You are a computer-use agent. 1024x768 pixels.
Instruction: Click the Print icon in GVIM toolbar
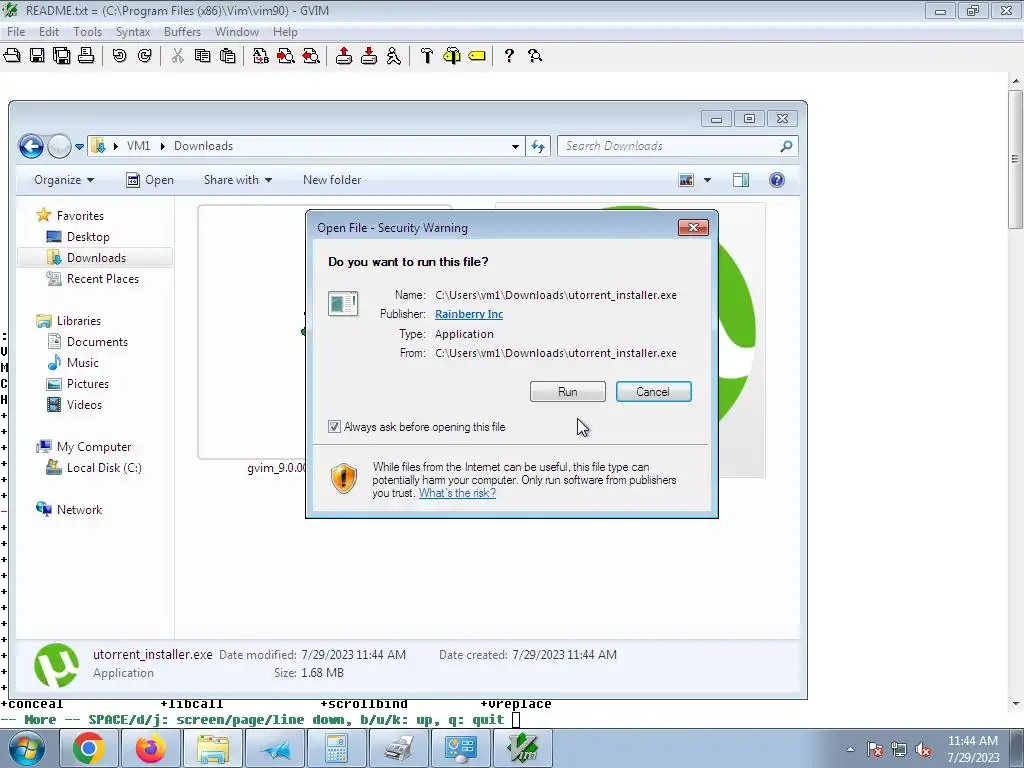(86, 56)
